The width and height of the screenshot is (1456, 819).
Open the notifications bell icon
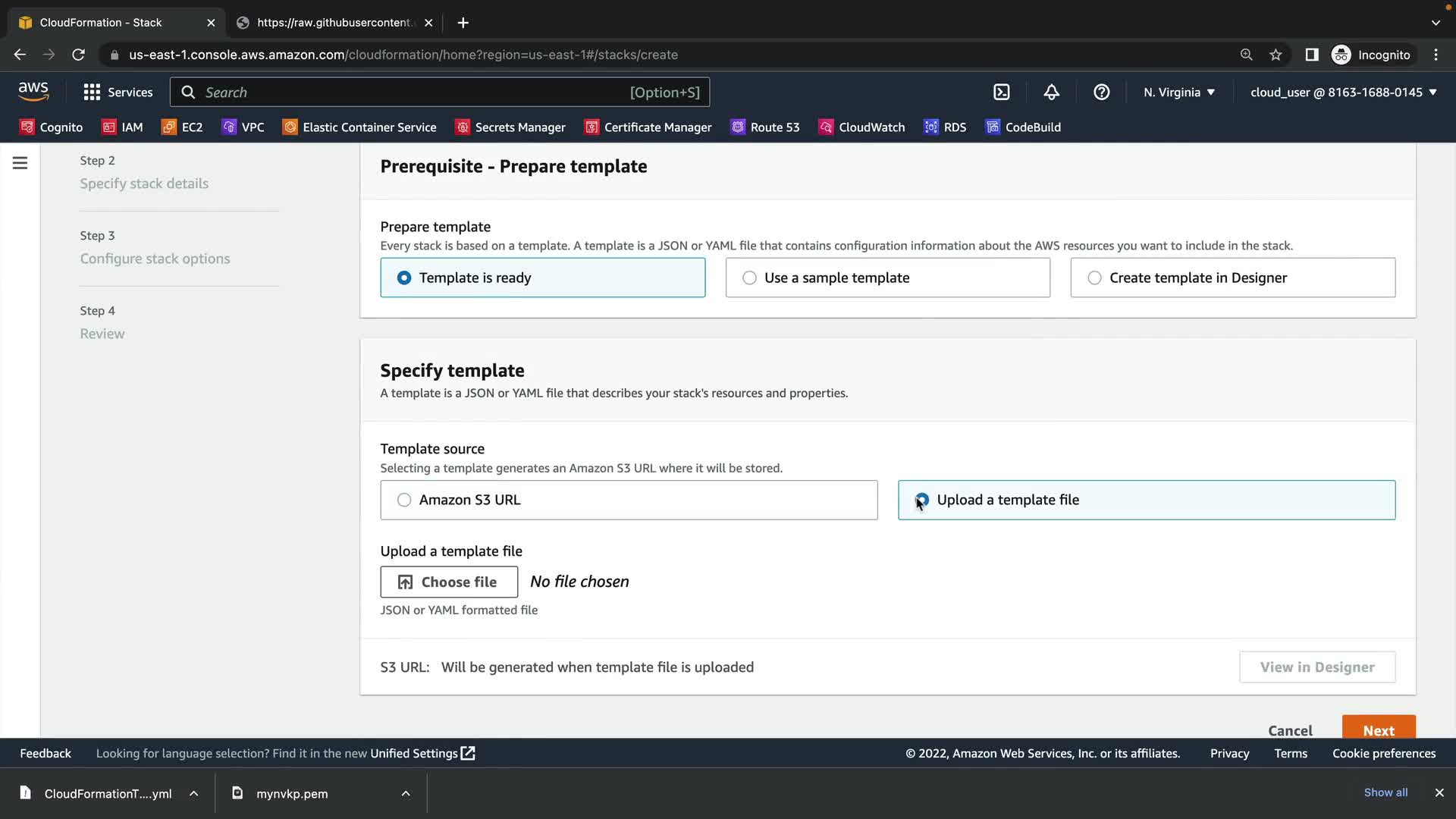tap(1051, 92)
